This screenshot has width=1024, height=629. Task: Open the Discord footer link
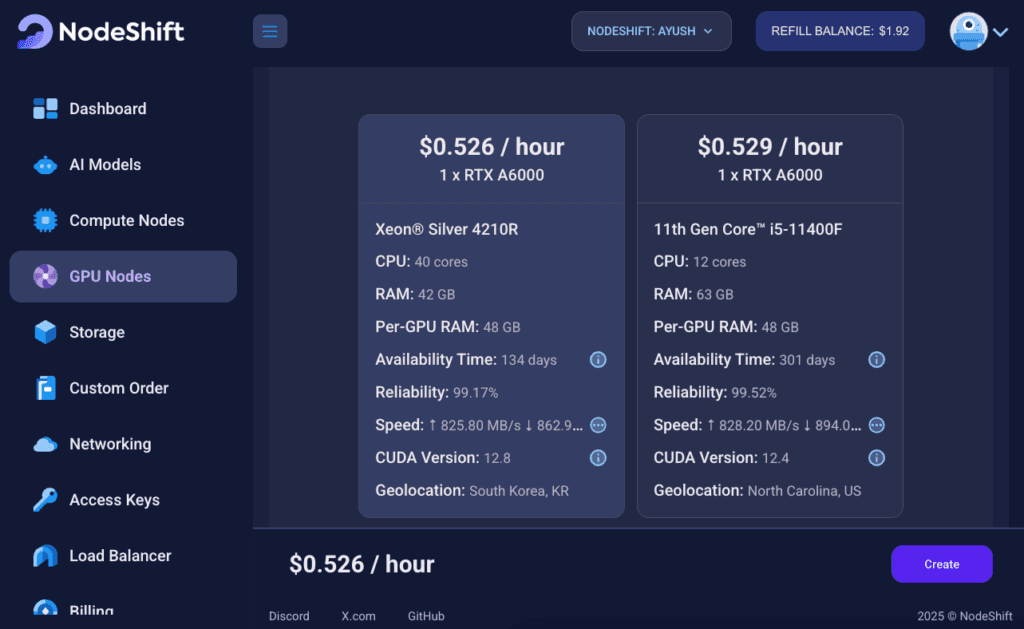pyautogui.click(x=289, y=616)
